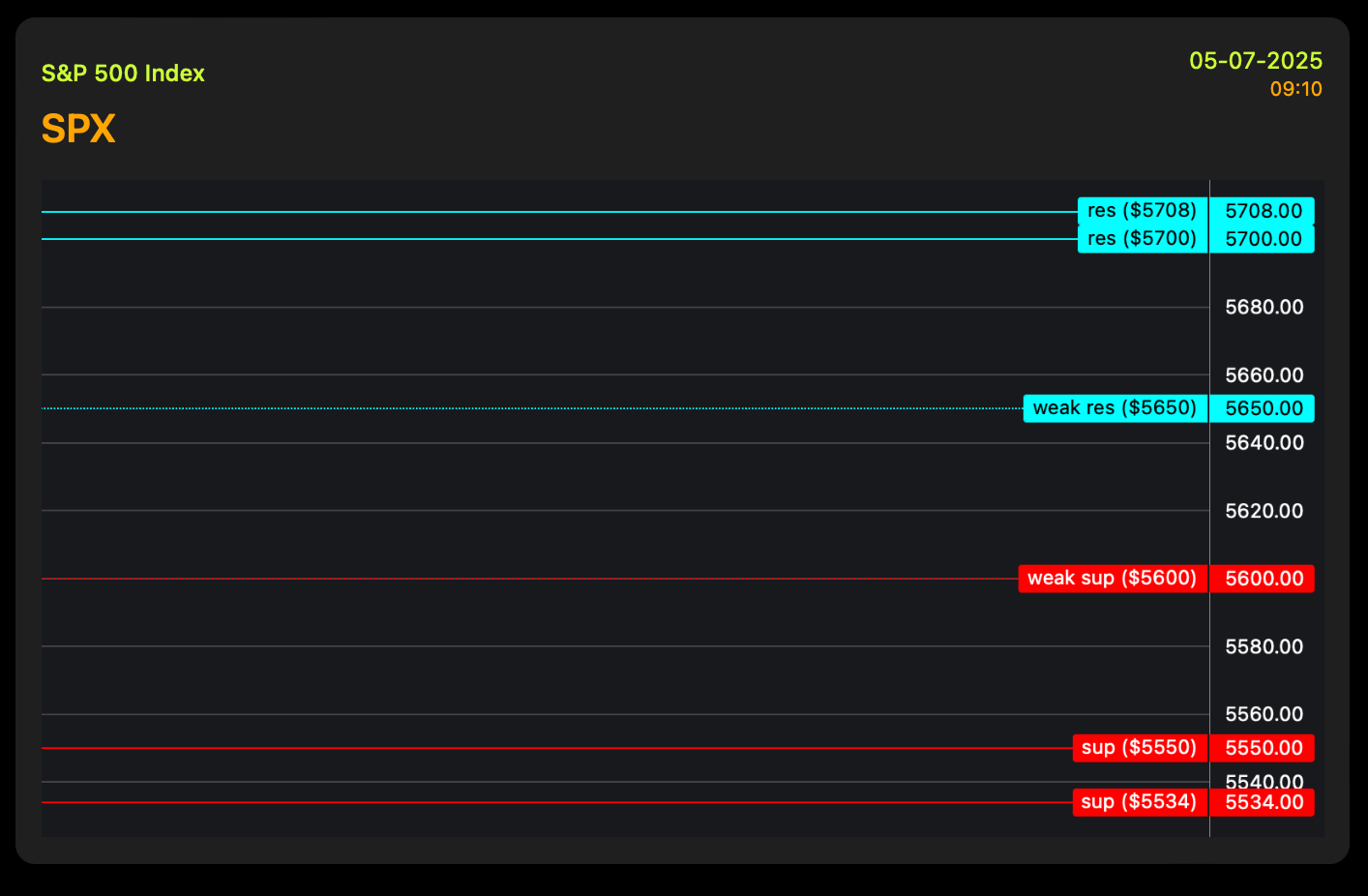Screen dimensions: 1368x896
Task: Click the 5680.00 axis value
Action: click(1264, 308)
